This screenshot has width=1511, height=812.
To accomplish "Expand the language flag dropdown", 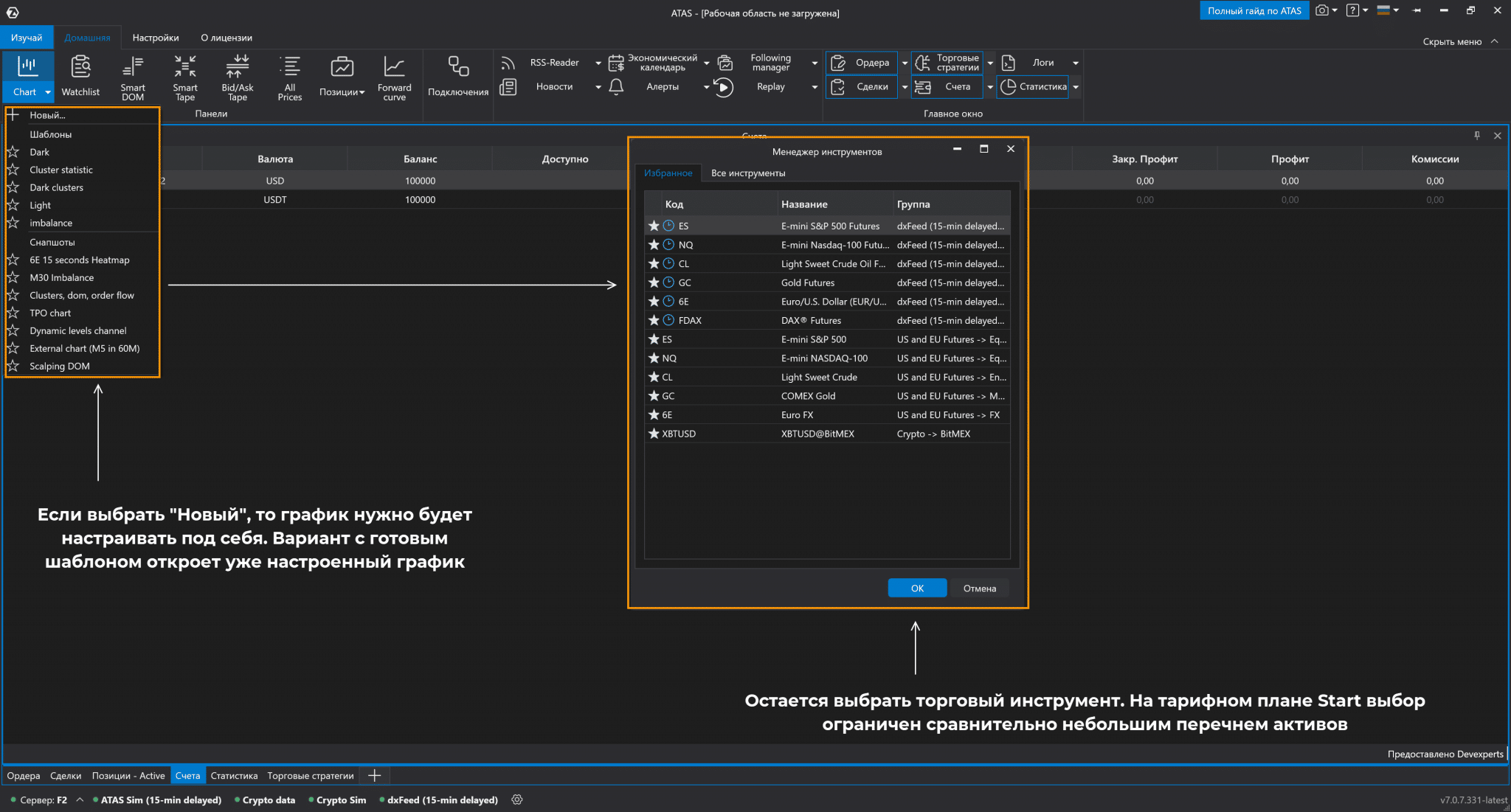I will 1396,10.
